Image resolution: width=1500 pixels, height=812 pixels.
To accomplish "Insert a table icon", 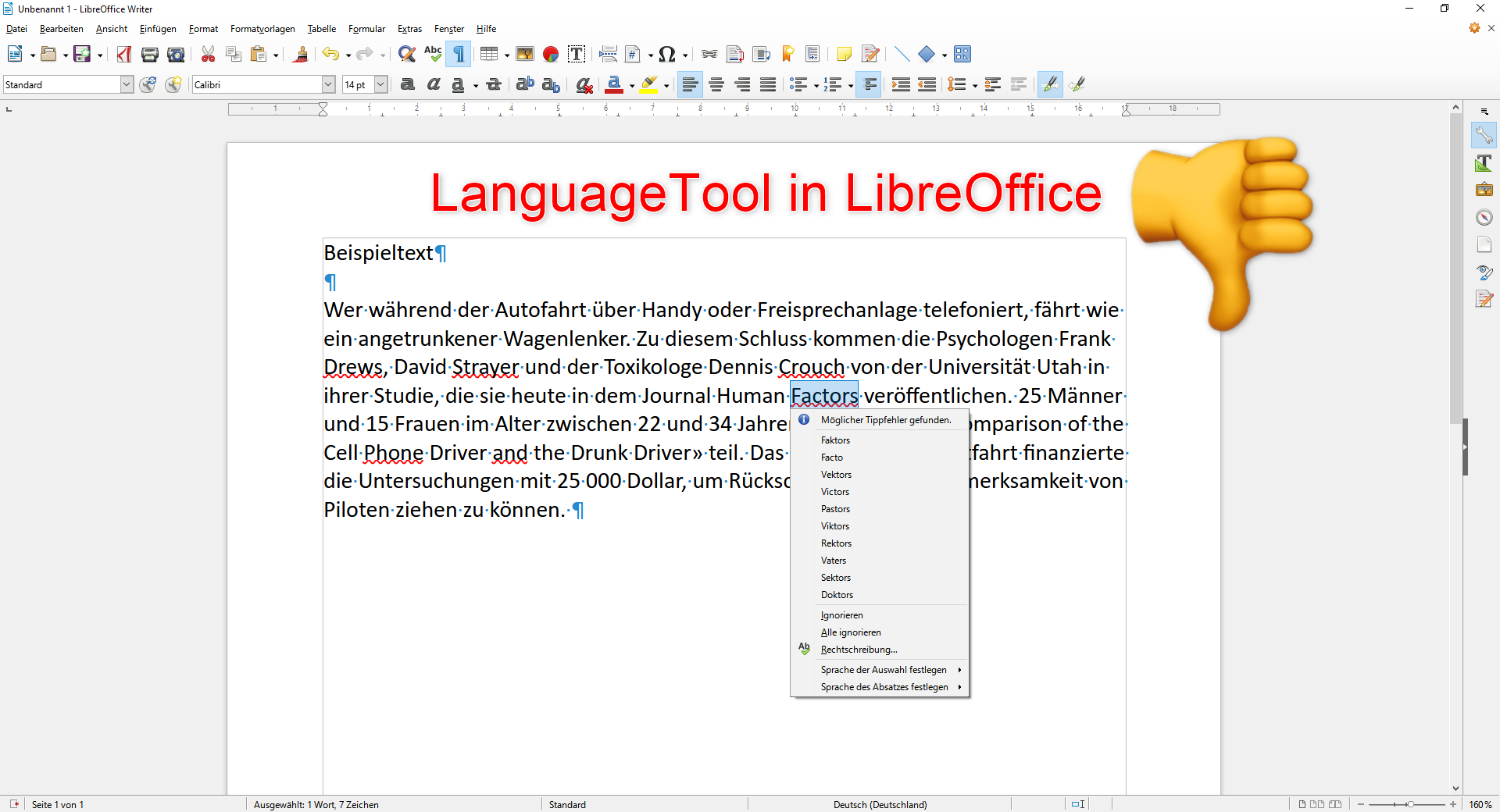I will pyautogui.click(x=489, y=54).
